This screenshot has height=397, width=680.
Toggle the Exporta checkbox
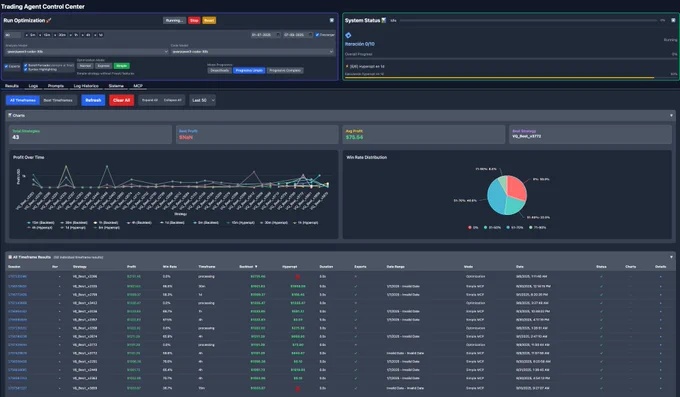click(7, 66)
